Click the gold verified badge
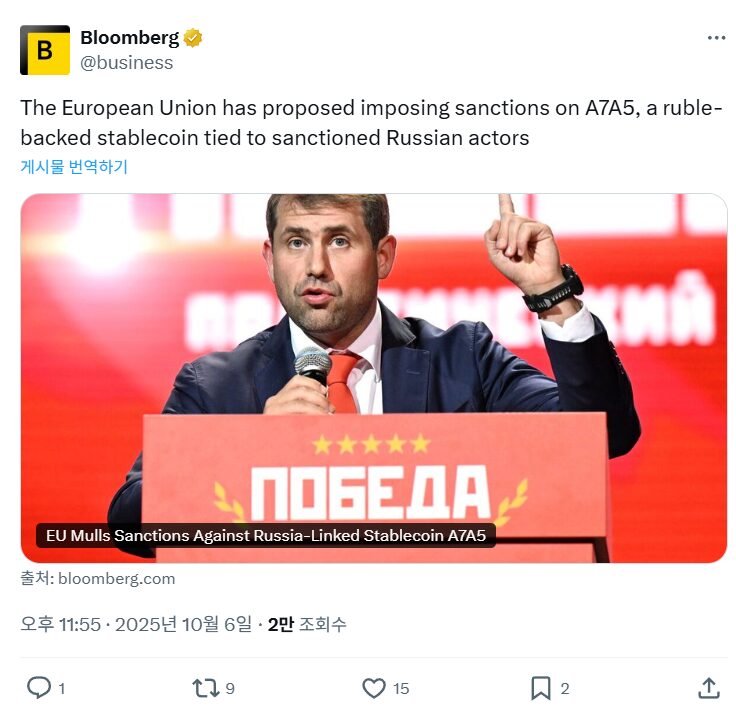Image resolution: width=736 pixels, height=716 pixels. click(193, 39)
